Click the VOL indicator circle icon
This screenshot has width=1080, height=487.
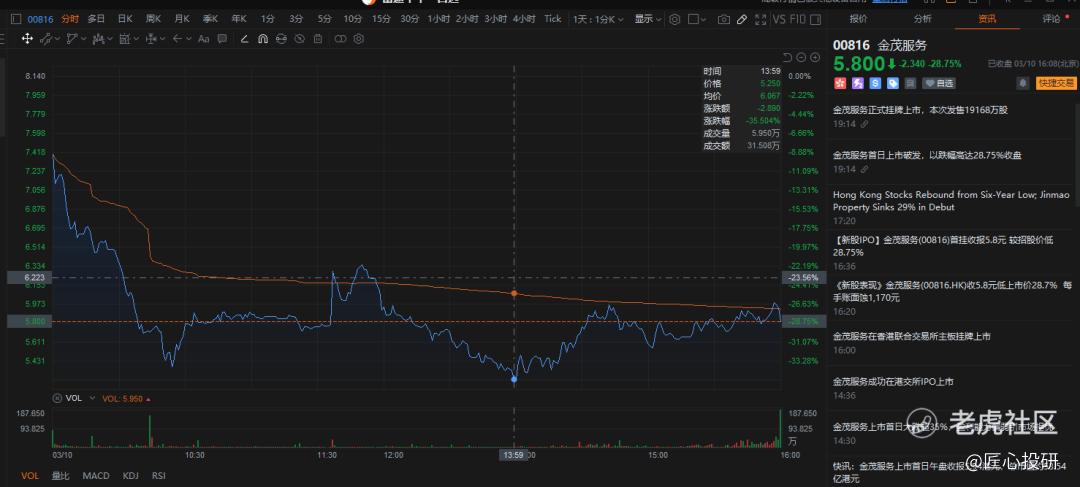pyautogui.click(x=58, y=398)
